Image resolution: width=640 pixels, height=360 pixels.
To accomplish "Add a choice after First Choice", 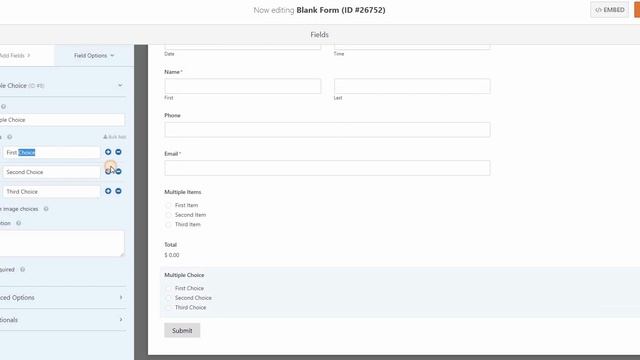I will click(108, 152).
